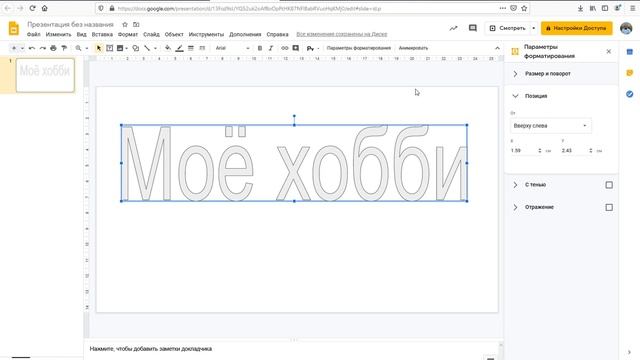
Task: Open the Вставка menu
Action: coord(102,34)
